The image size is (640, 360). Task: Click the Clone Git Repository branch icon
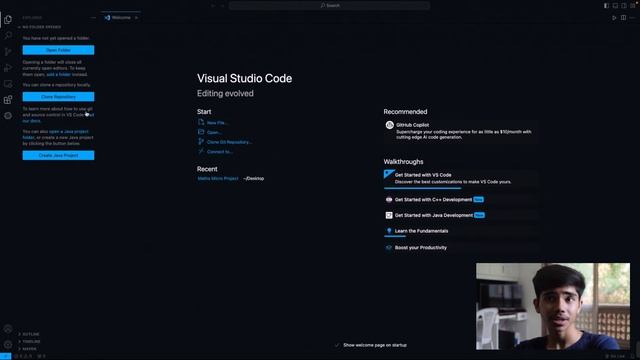(x=201, y=141)
